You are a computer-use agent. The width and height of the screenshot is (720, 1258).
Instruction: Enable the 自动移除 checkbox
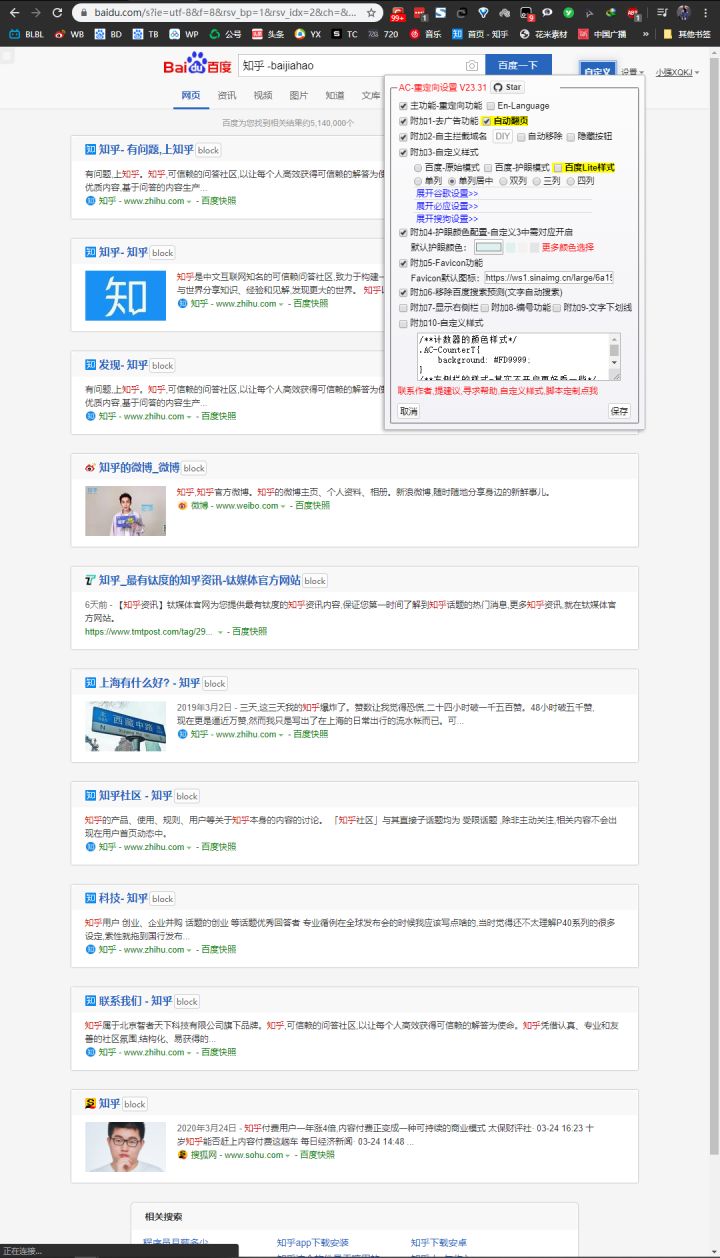(x=520, y=136)
